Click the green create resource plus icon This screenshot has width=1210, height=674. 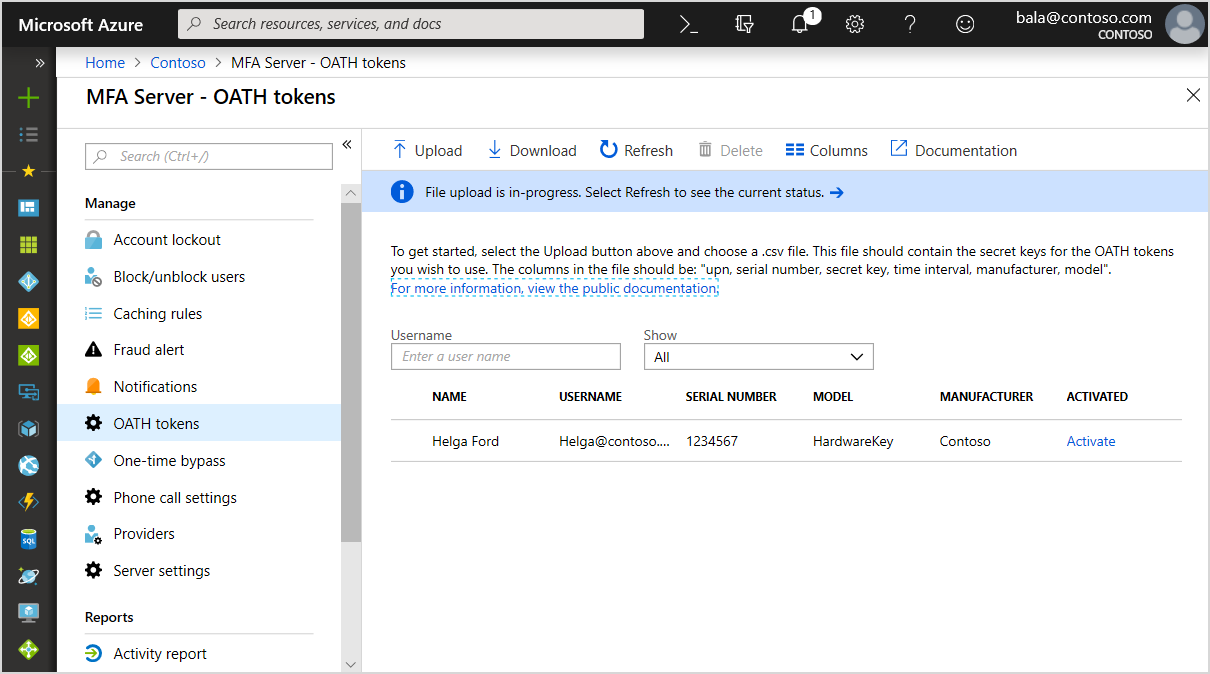[28, 97]
